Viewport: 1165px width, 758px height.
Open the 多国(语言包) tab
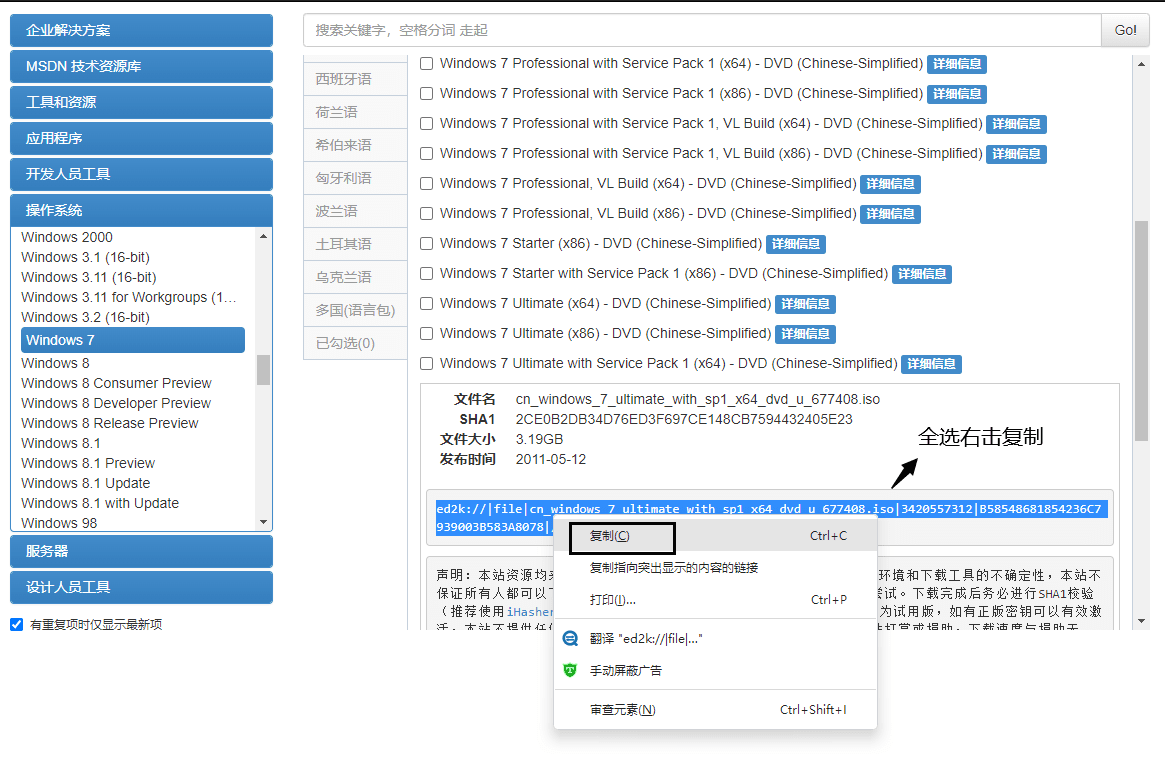tap(355, 310)
